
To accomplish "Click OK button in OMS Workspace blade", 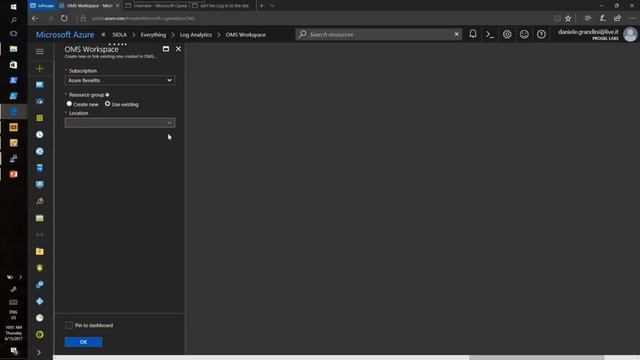I will coord(83,342).
